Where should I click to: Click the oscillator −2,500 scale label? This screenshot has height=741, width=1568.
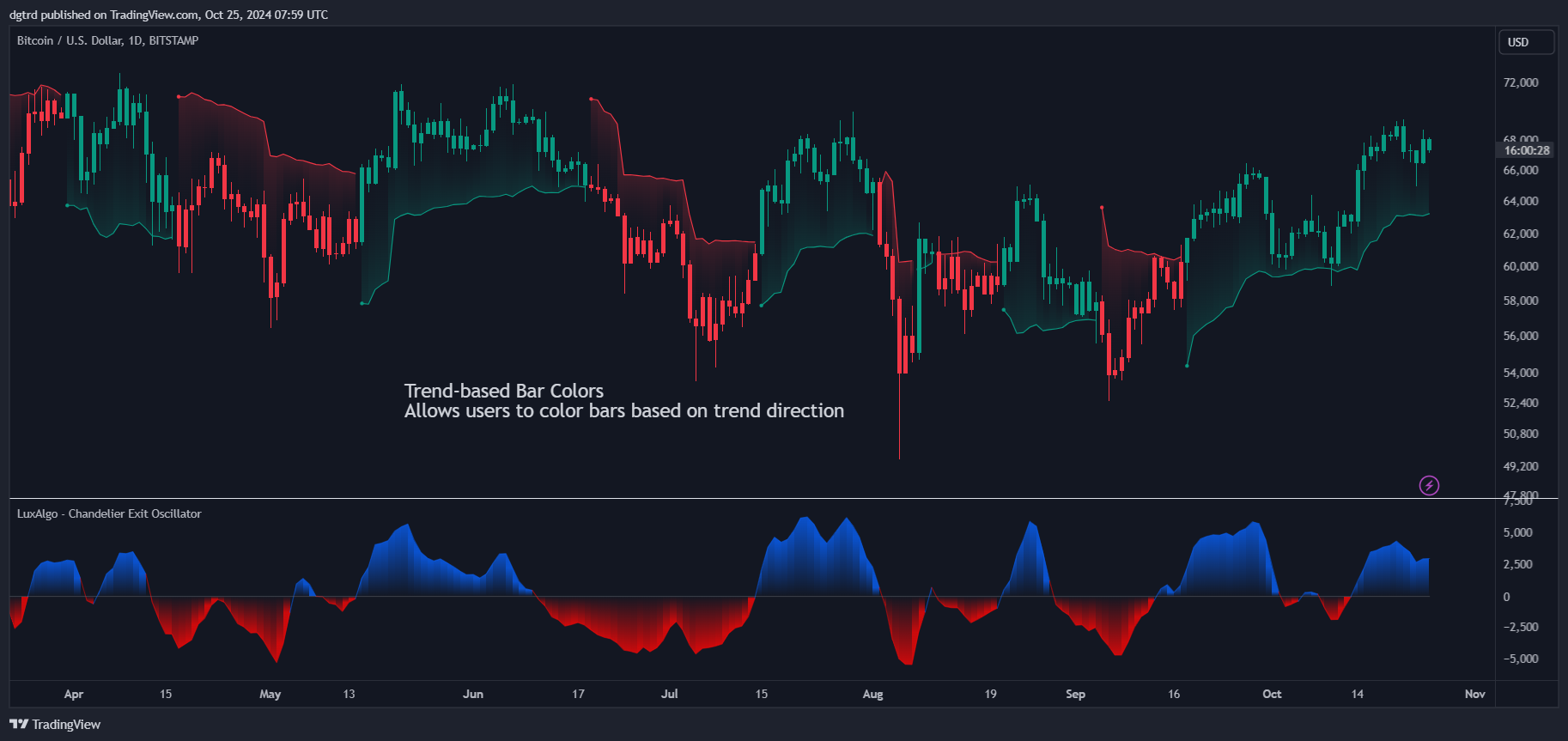1521,627
